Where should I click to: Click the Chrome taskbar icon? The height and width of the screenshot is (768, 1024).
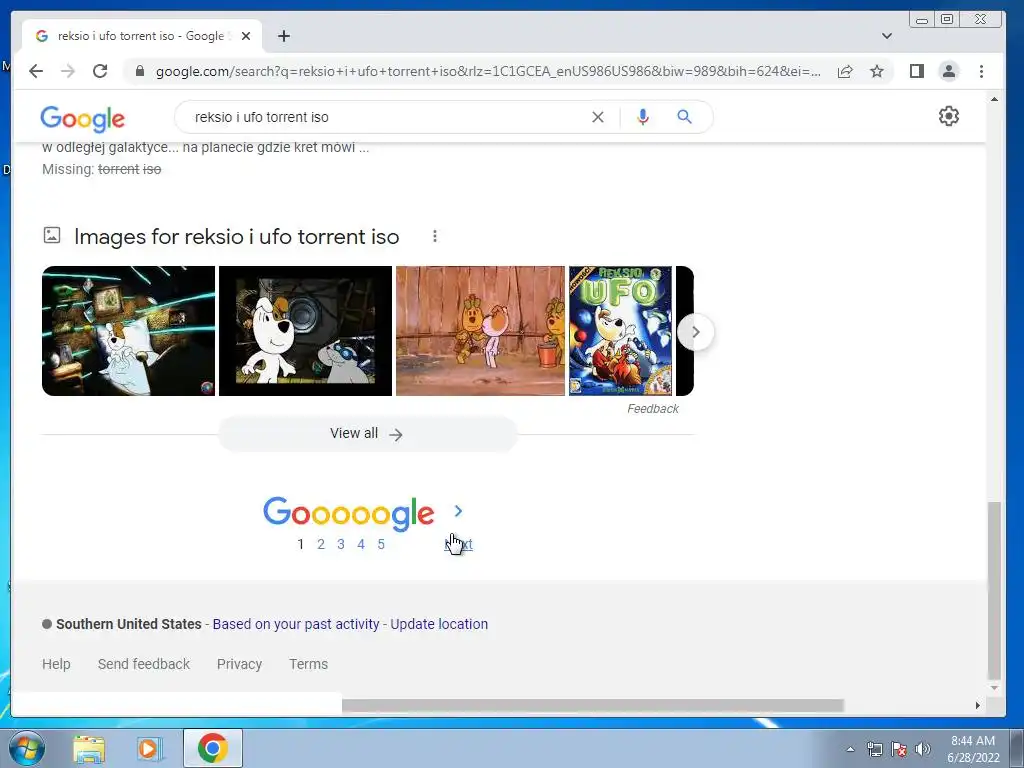213,748
